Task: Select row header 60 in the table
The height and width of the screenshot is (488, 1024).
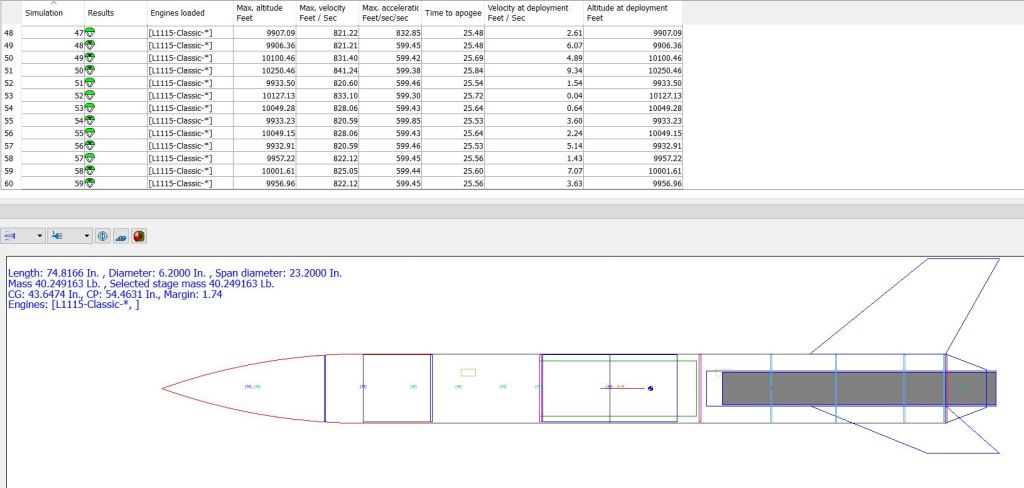Action: point(10,184)
